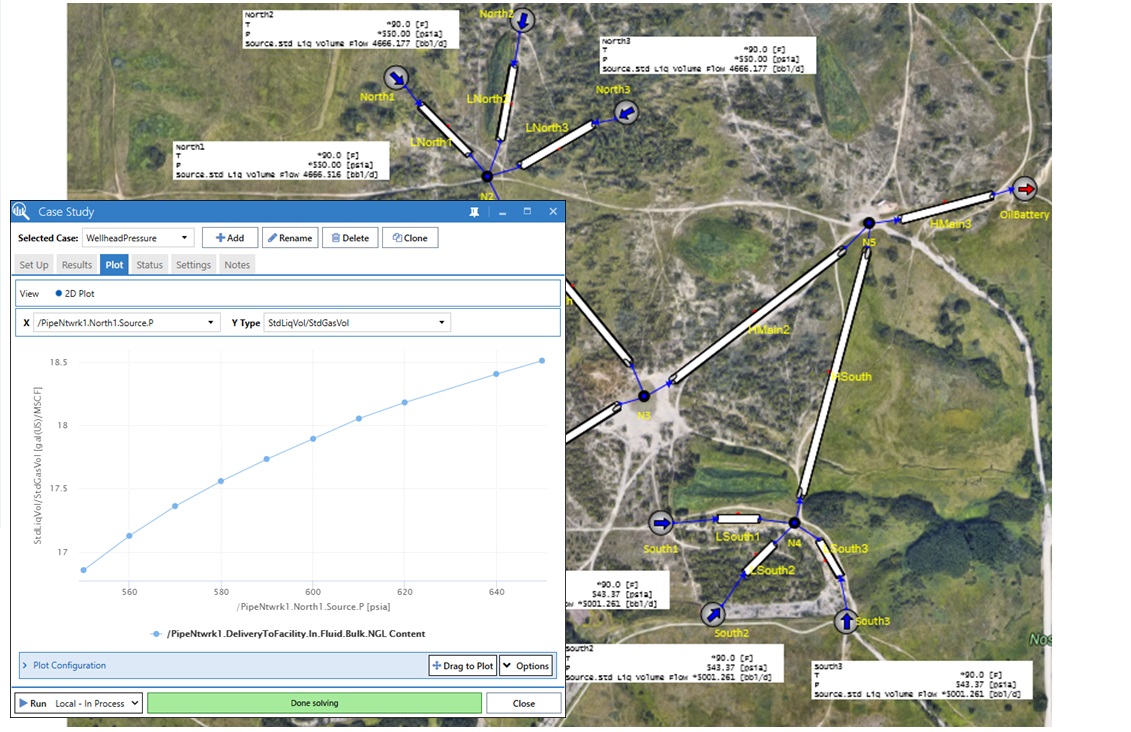The height and width of the screenshot is (732, 1131).
Task: Click the NGL Content legend entry
Action: [288, 633]
